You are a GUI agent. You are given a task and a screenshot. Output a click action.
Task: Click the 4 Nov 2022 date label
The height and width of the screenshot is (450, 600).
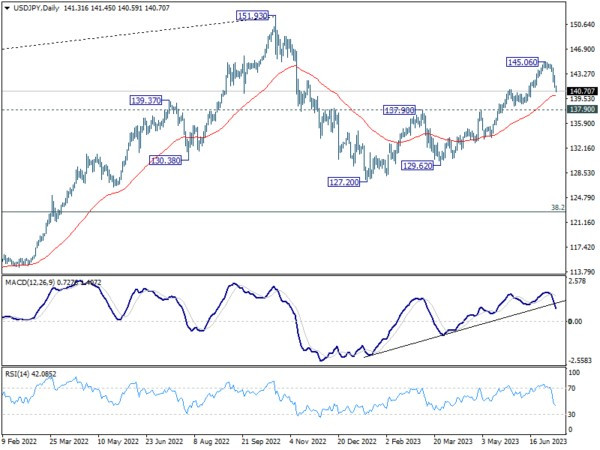click(308, 442)
